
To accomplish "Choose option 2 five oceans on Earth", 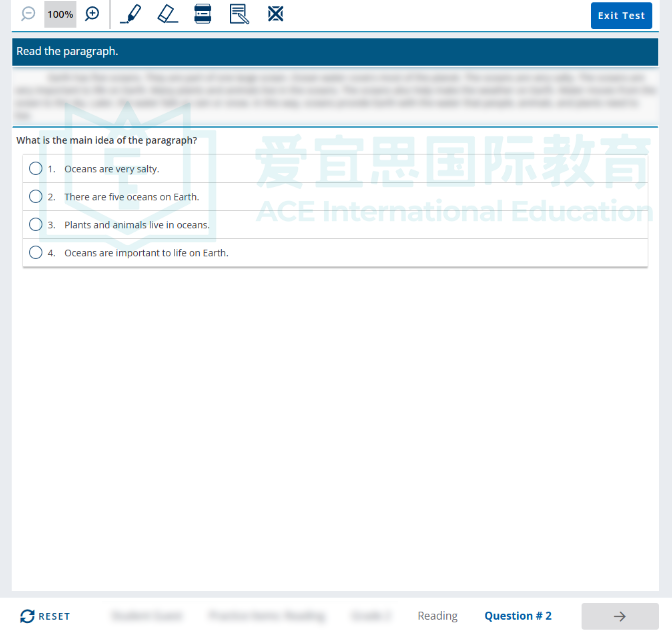I will [x=36, y=196].
